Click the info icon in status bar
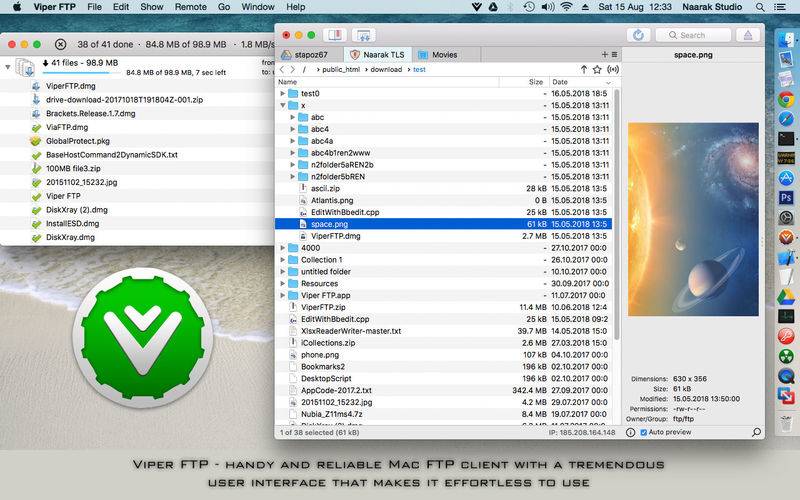This screenshot has width=800, height=500. pyautogui.click(x=631, y=432)
